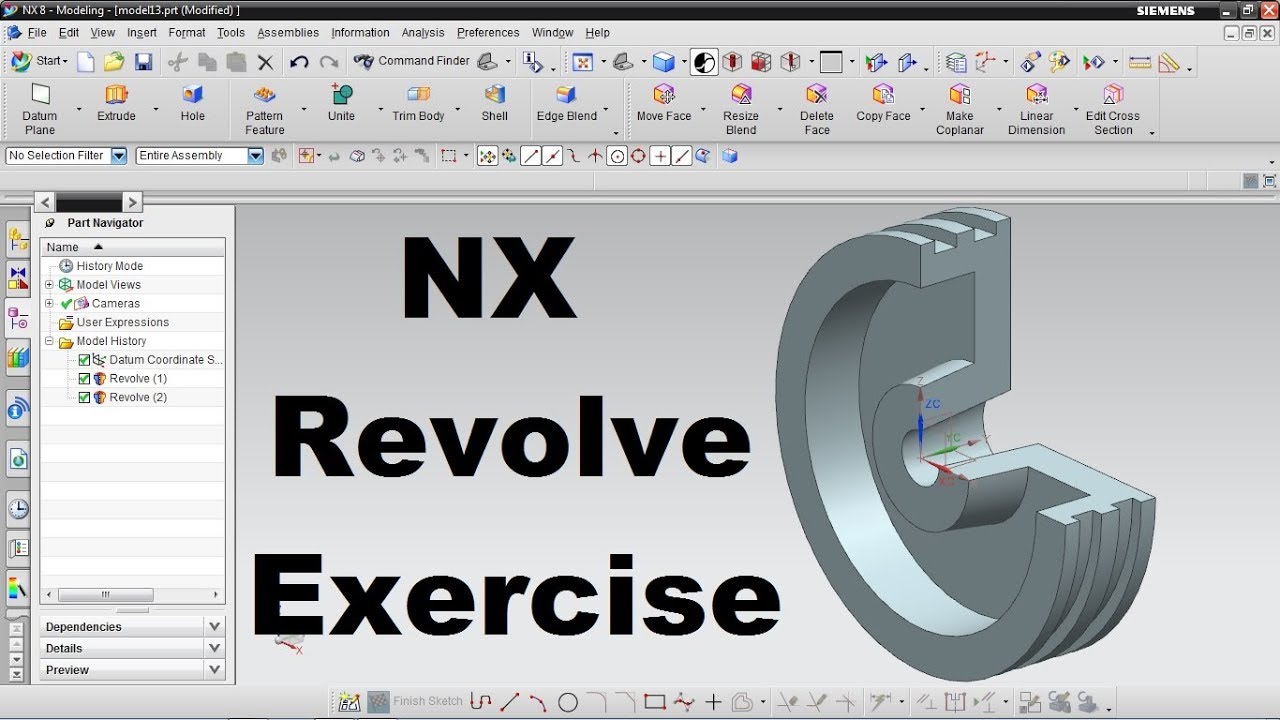
Task: Expand the Model Views node
Action: pos(48,285)
